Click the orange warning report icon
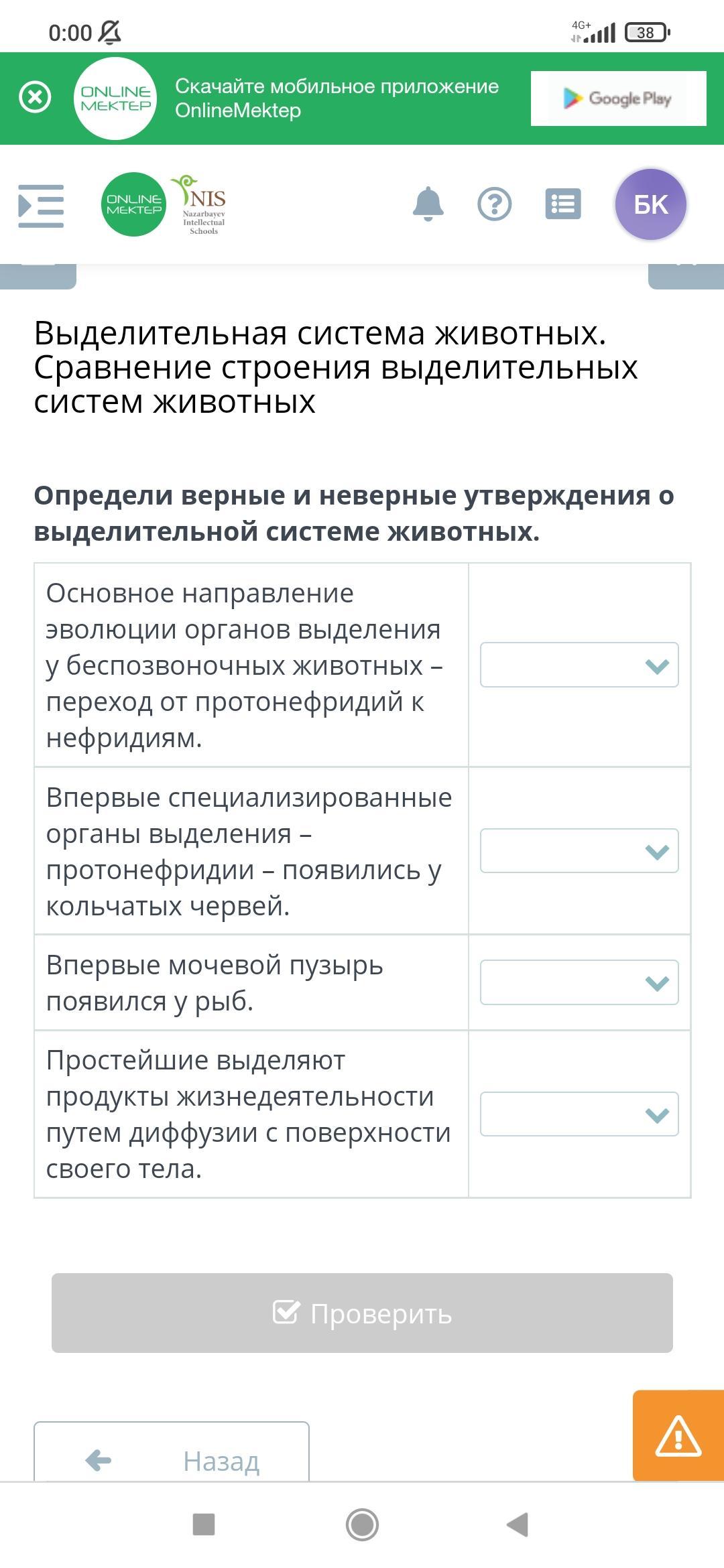The width and height of the screenshot is (724, 1568). click(678, 1435)
